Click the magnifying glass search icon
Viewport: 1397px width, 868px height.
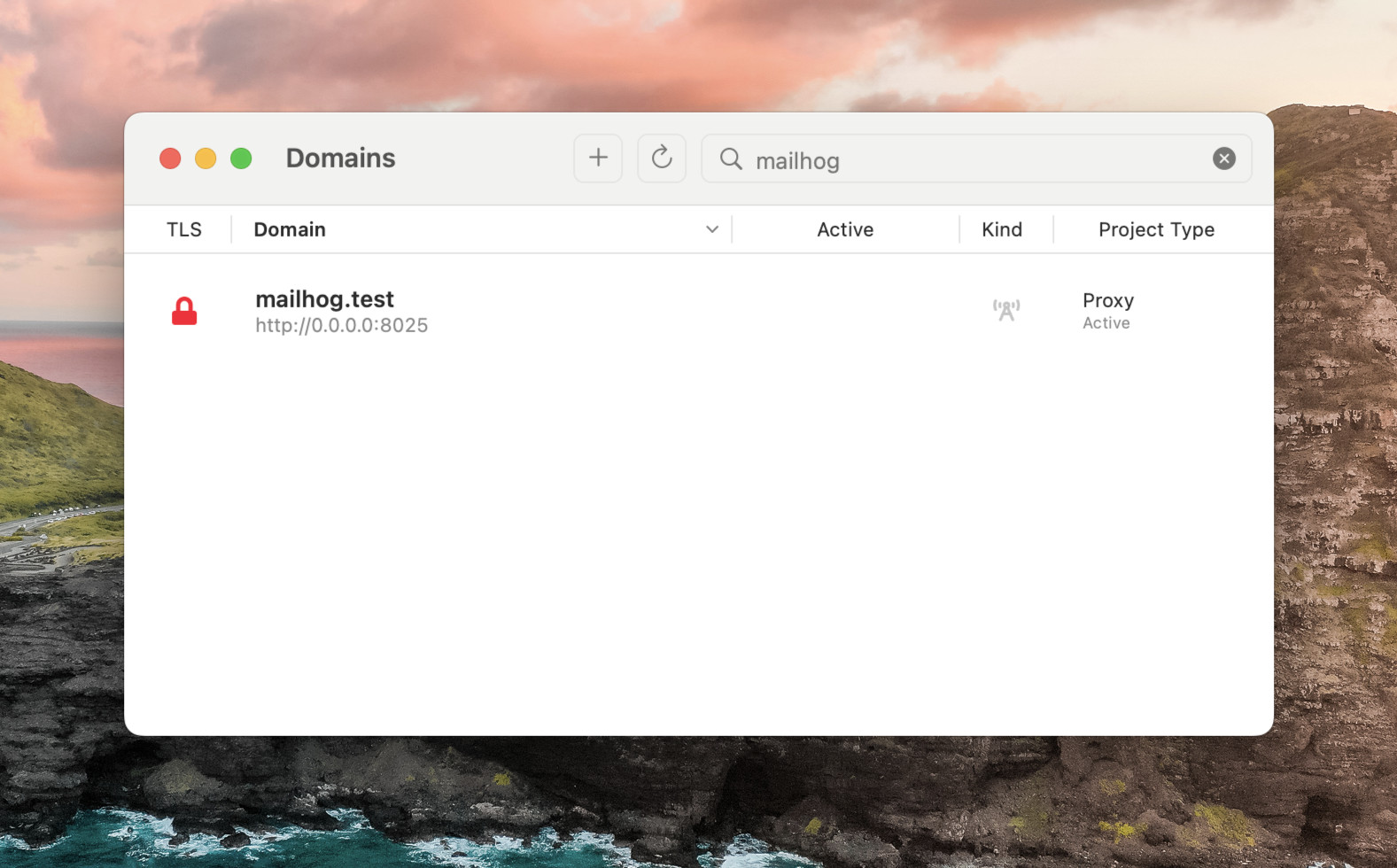coord(731,159)
